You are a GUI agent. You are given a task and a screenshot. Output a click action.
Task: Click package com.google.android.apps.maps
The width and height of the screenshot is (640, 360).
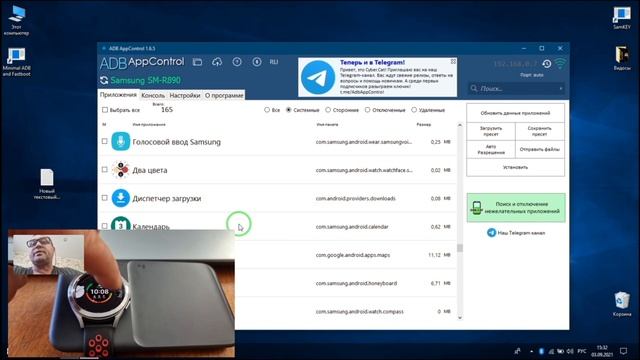click(353, 255)
